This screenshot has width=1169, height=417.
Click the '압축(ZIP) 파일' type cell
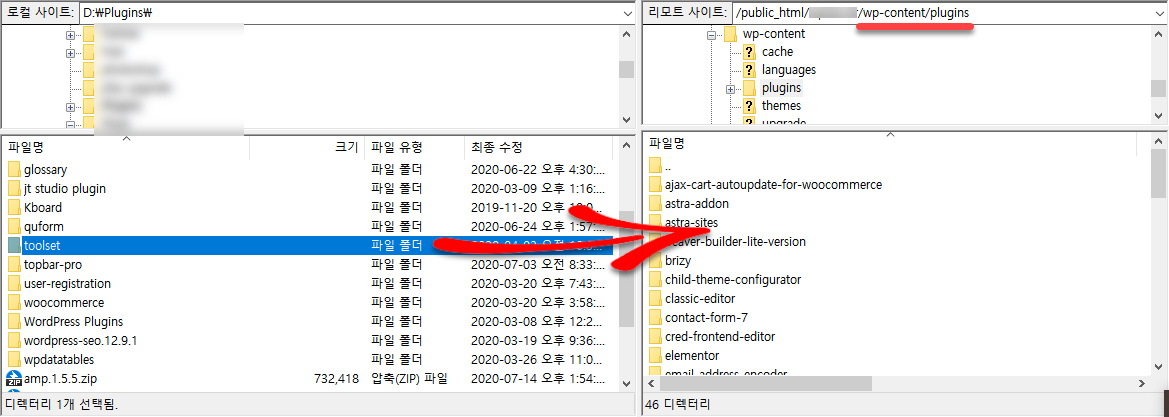click(409, 379)
